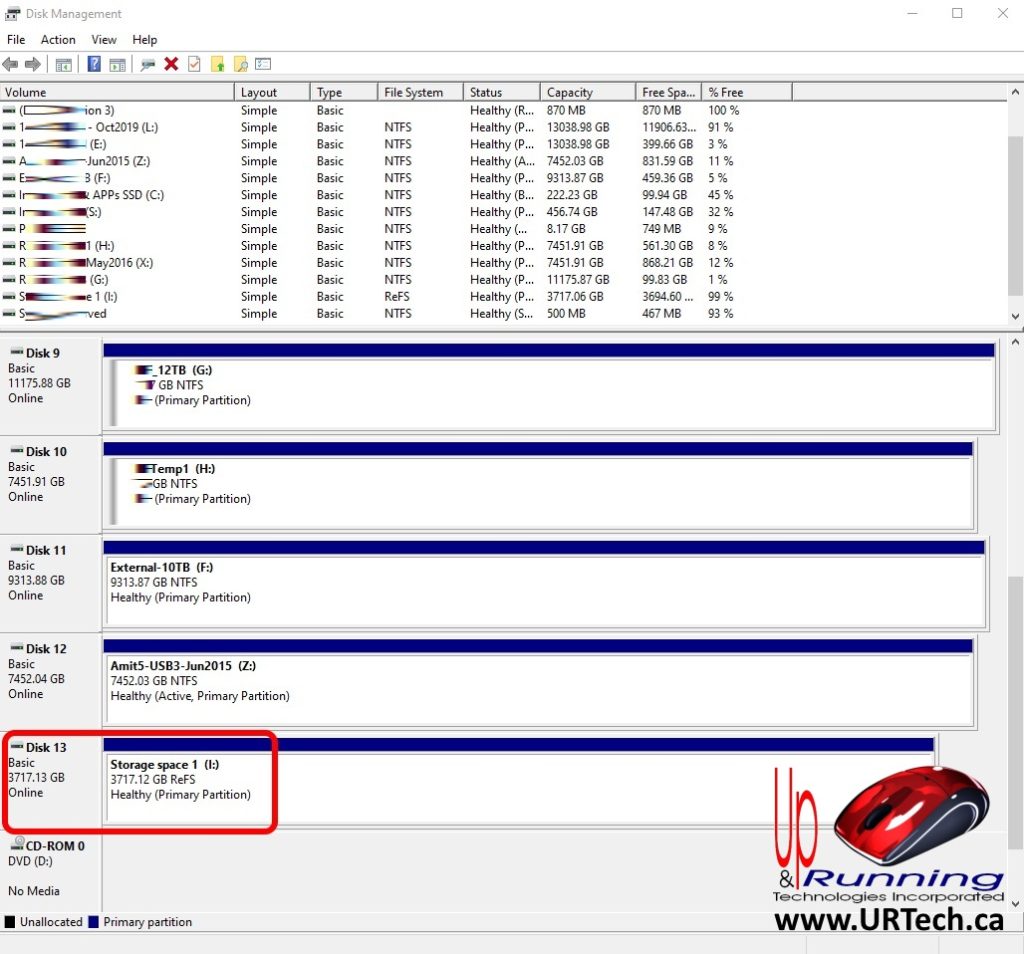Image resolution: width=1024 pixels, height=954 pixels.
Task: Click the folder with up arrow toolbar icon
Action: tap(217, 64)
